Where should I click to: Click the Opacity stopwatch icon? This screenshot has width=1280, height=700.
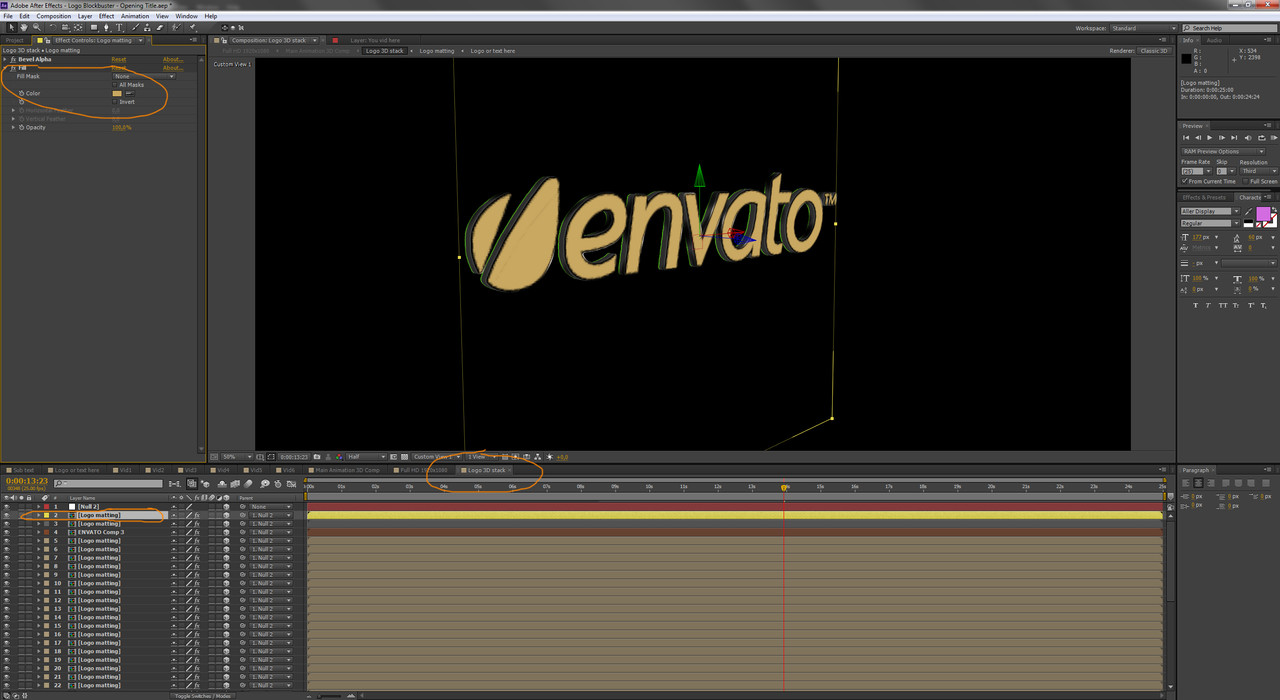click(21, 127)
